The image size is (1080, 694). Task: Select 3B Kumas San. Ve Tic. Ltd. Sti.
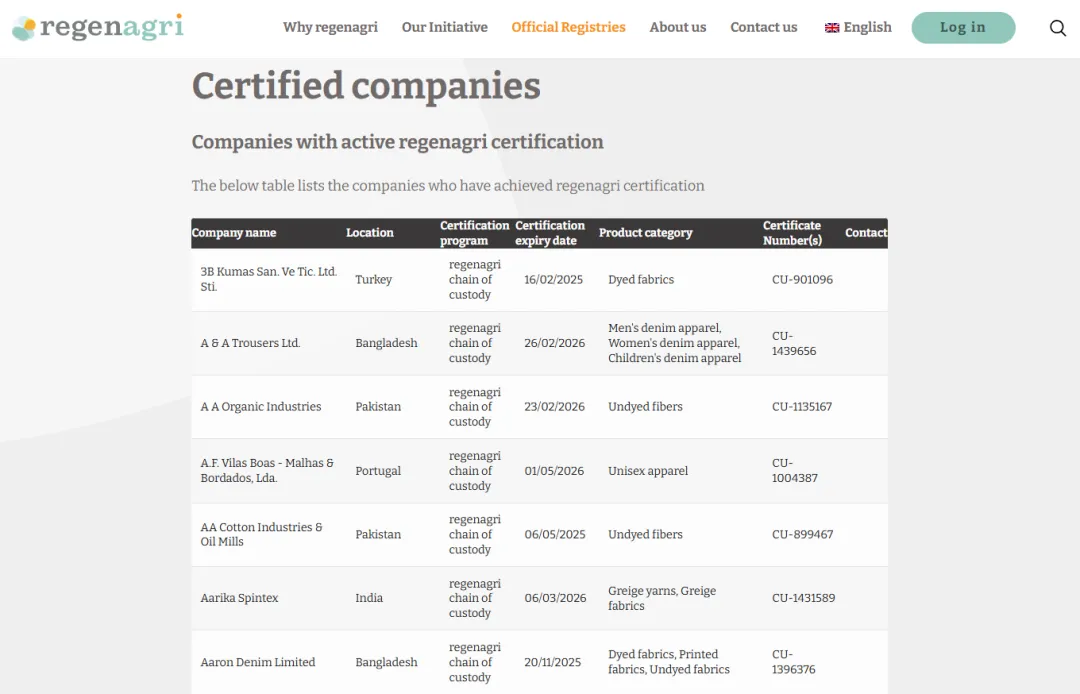click(x=269, y=279)
